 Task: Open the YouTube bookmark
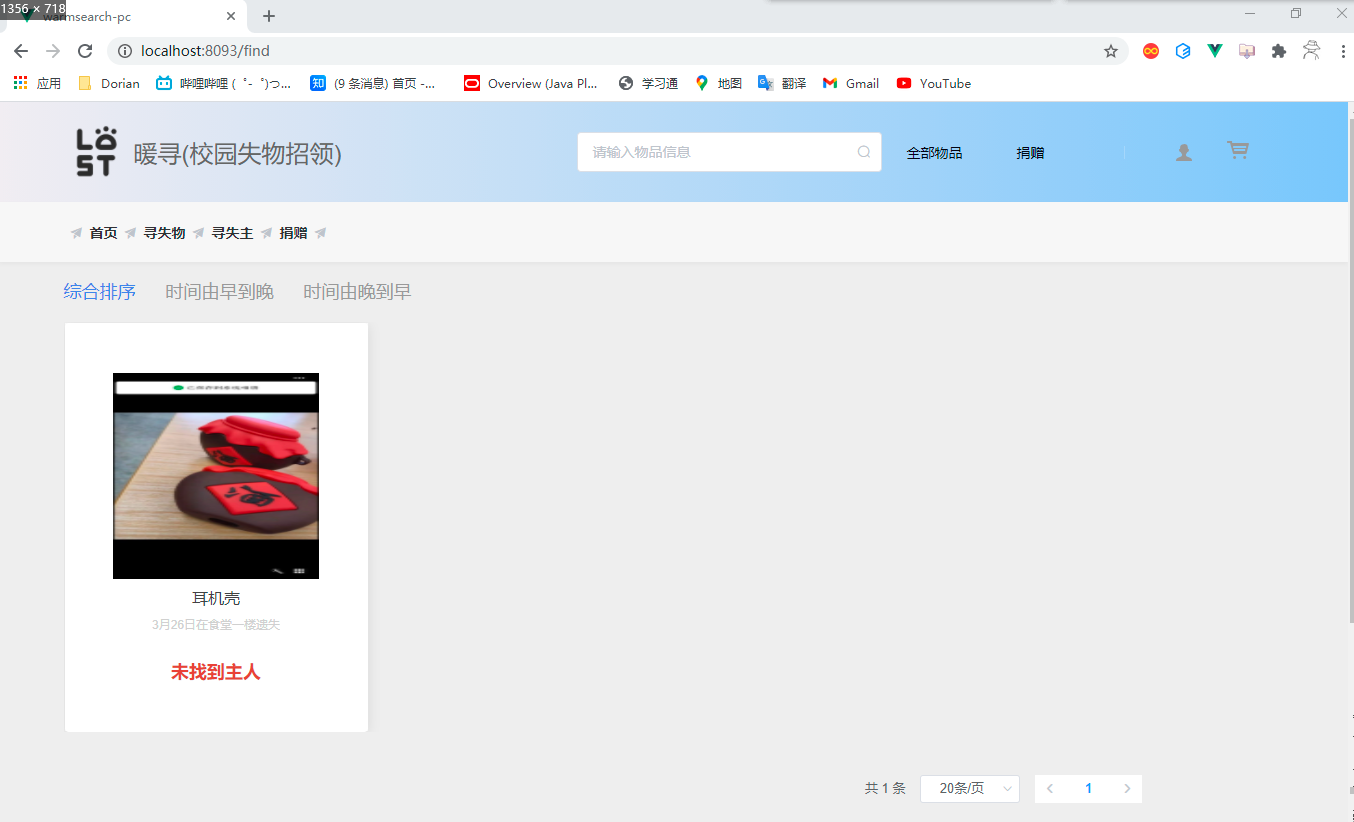[934, 83]
